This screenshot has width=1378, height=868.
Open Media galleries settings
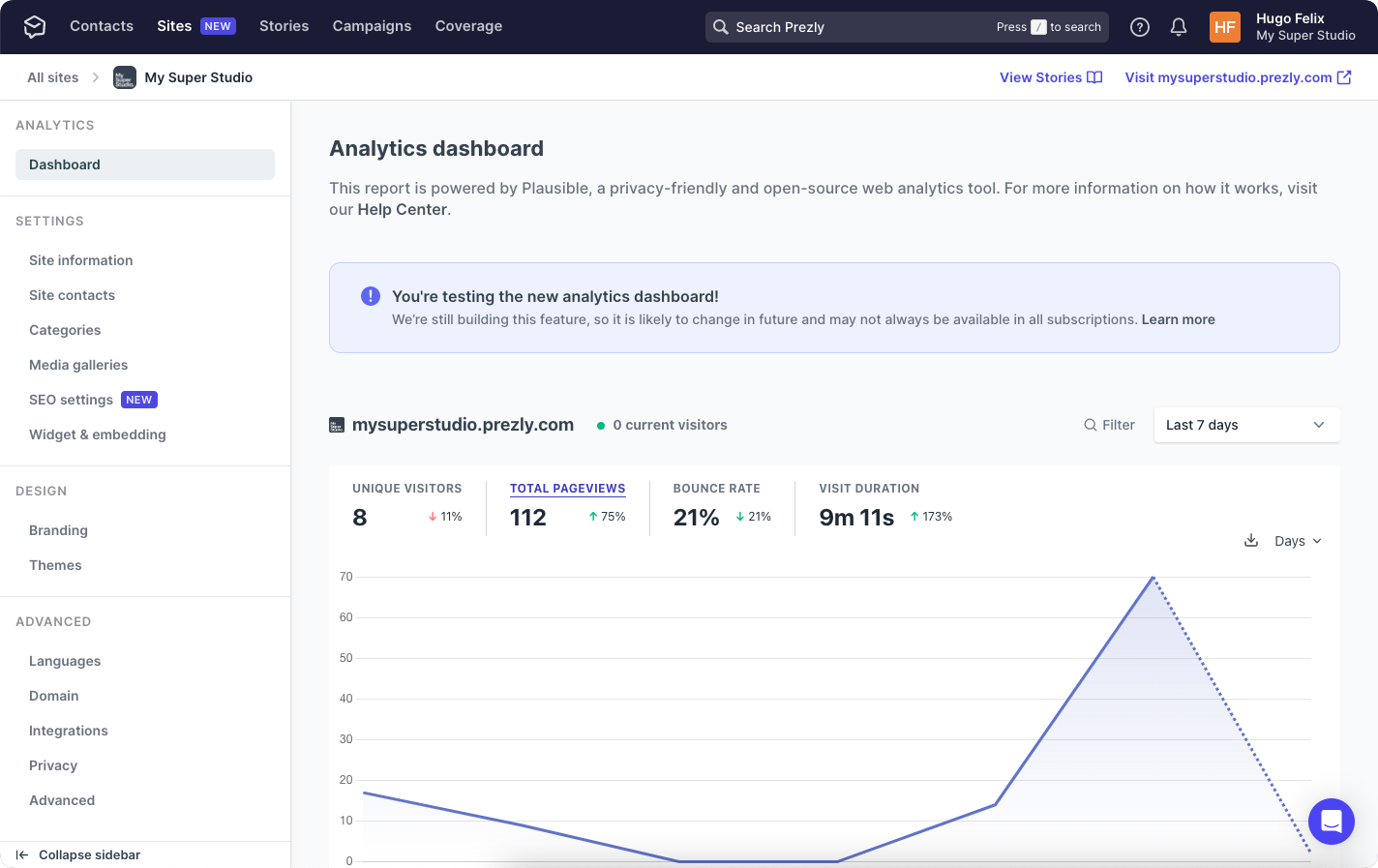coord(78,365)
